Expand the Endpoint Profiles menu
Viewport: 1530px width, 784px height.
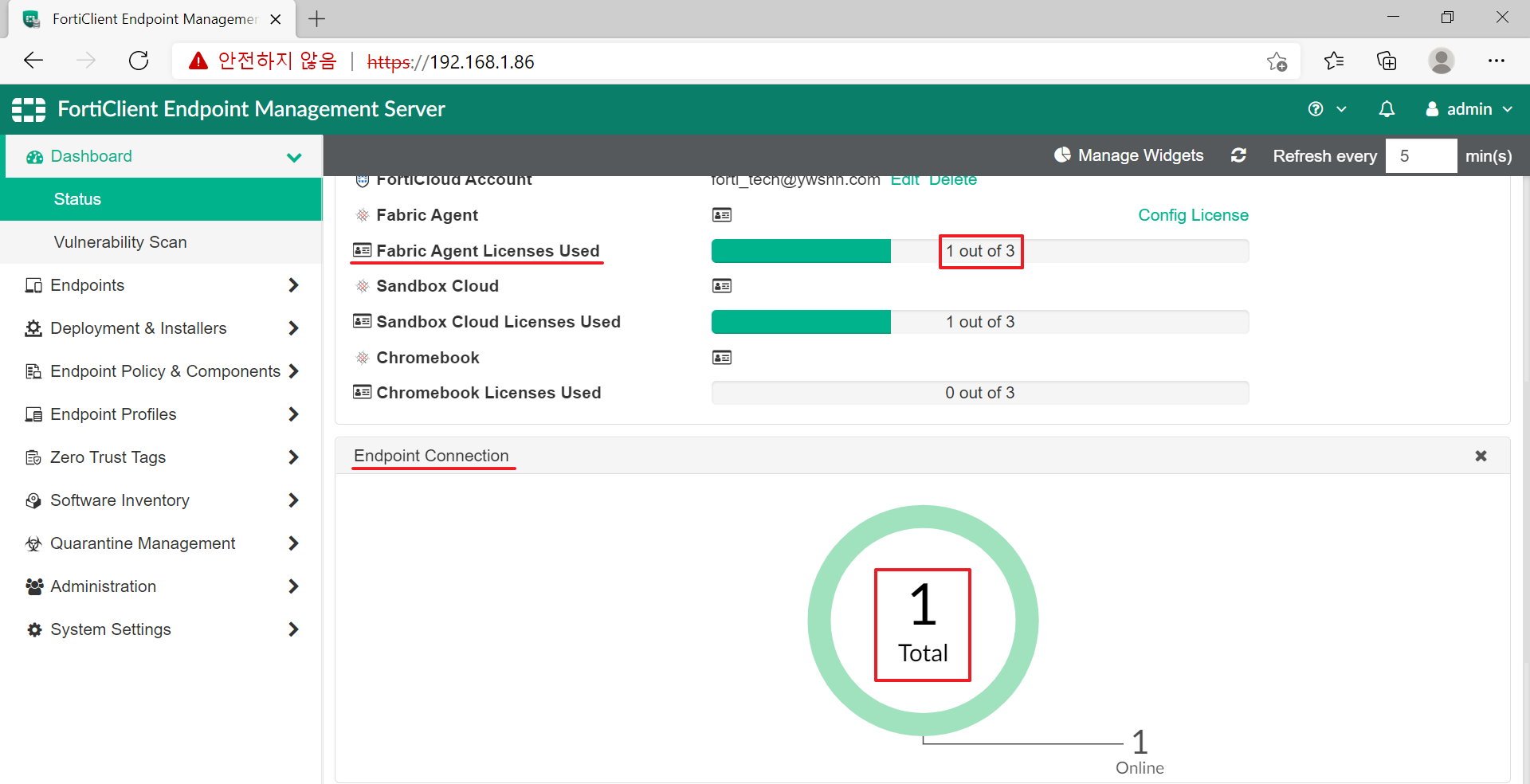point(161,414)
